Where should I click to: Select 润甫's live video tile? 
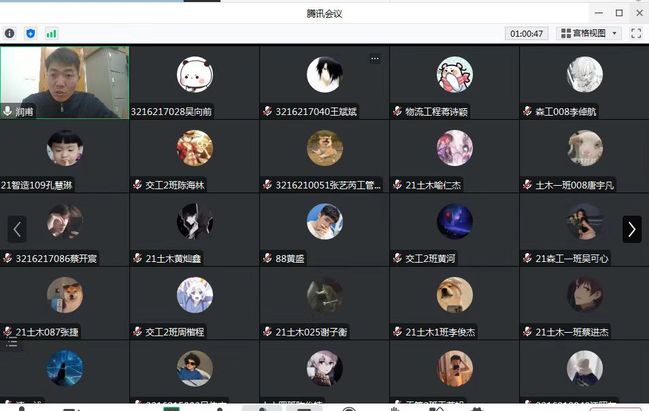(x=65, y=83)
